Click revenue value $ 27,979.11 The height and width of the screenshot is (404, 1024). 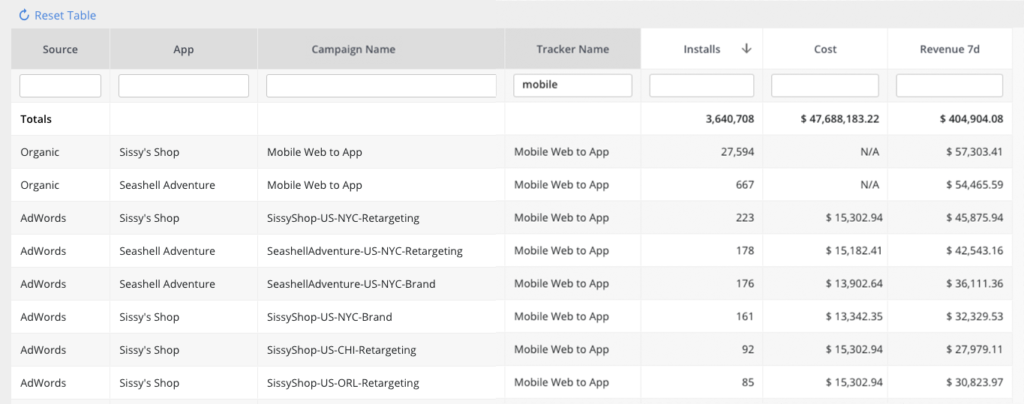[x=974, y=350]
